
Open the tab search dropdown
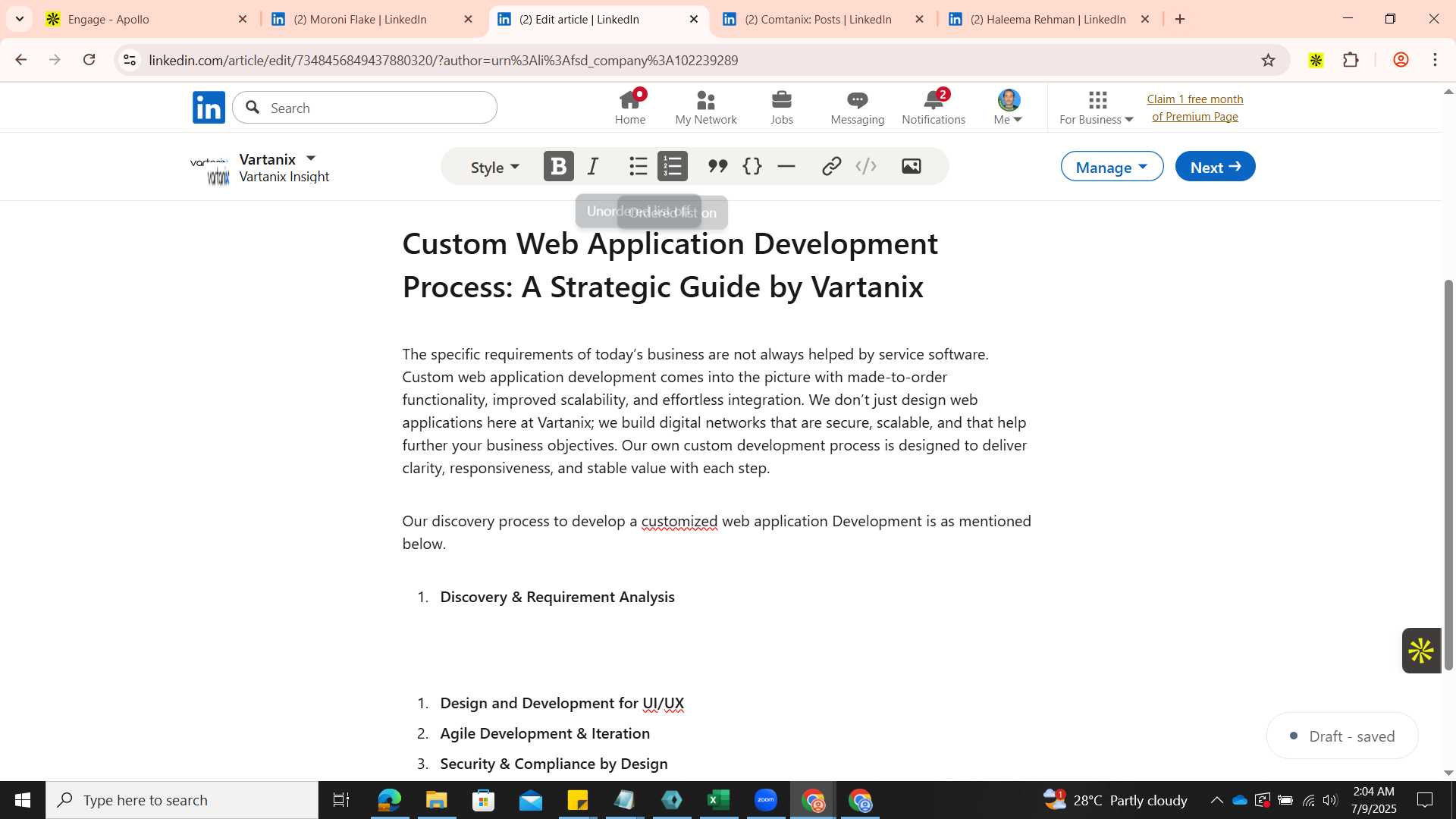coord(20,19)
